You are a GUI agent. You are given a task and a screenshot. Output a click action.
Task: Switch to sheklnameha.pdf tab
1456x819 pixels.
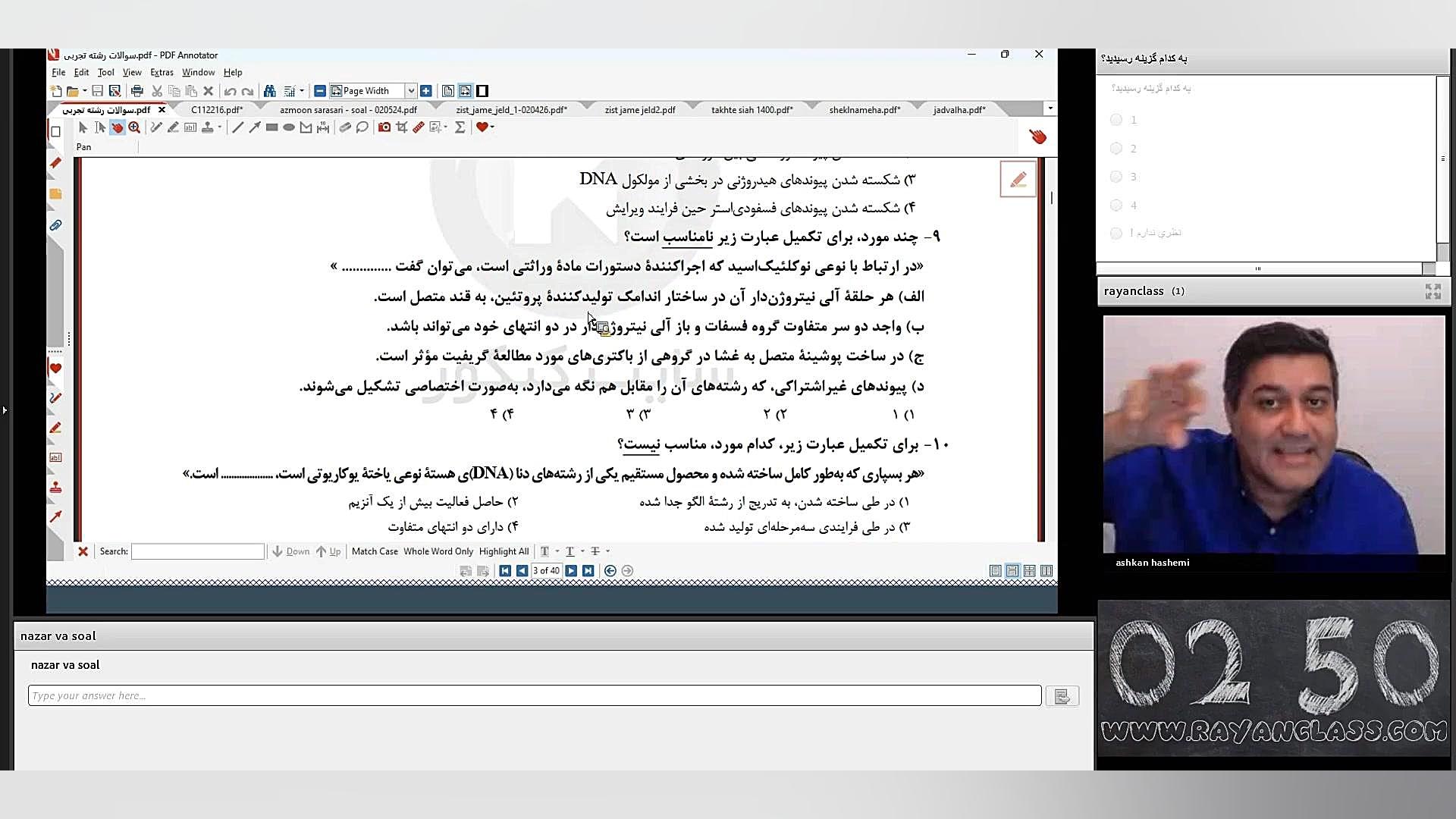864,110
